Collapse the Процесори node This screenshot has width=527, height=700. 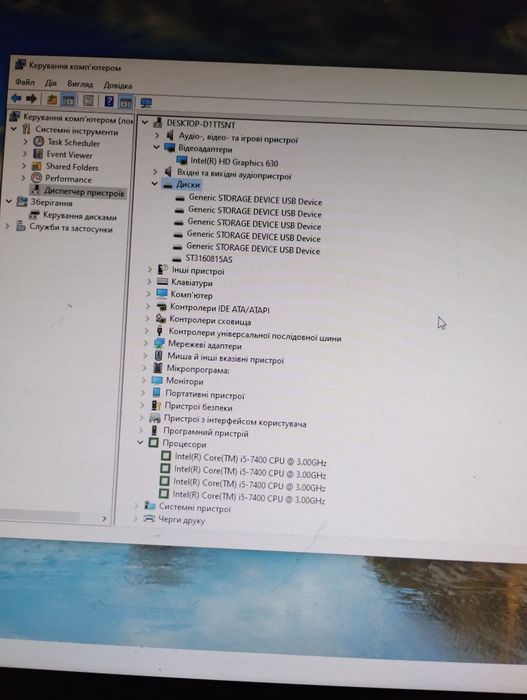[x=140, y=442]
